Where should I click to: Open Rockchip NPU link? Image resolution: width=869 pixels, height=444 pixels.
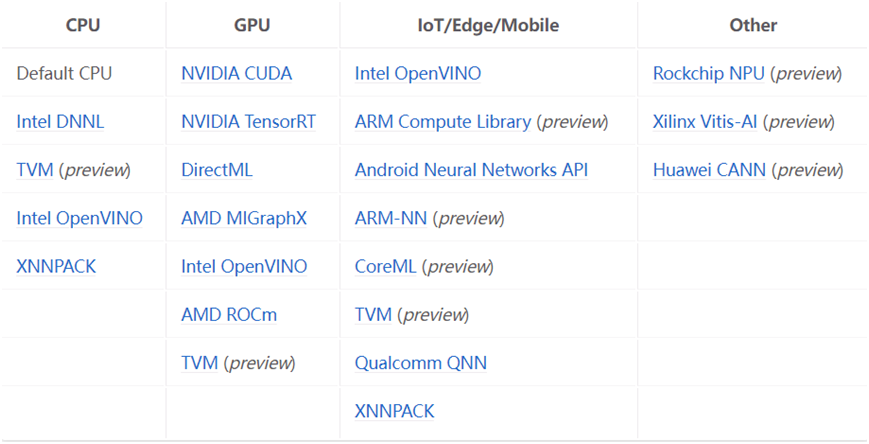point(708,73)
